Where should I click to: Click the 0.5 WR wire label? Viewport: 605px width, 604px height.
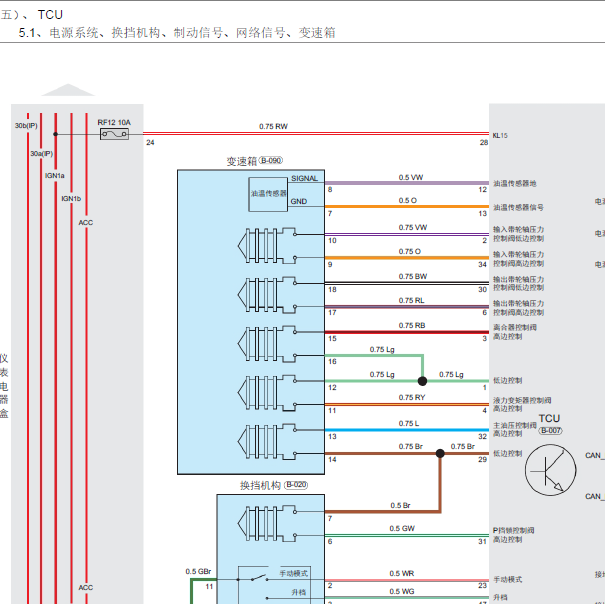[402, 574]
